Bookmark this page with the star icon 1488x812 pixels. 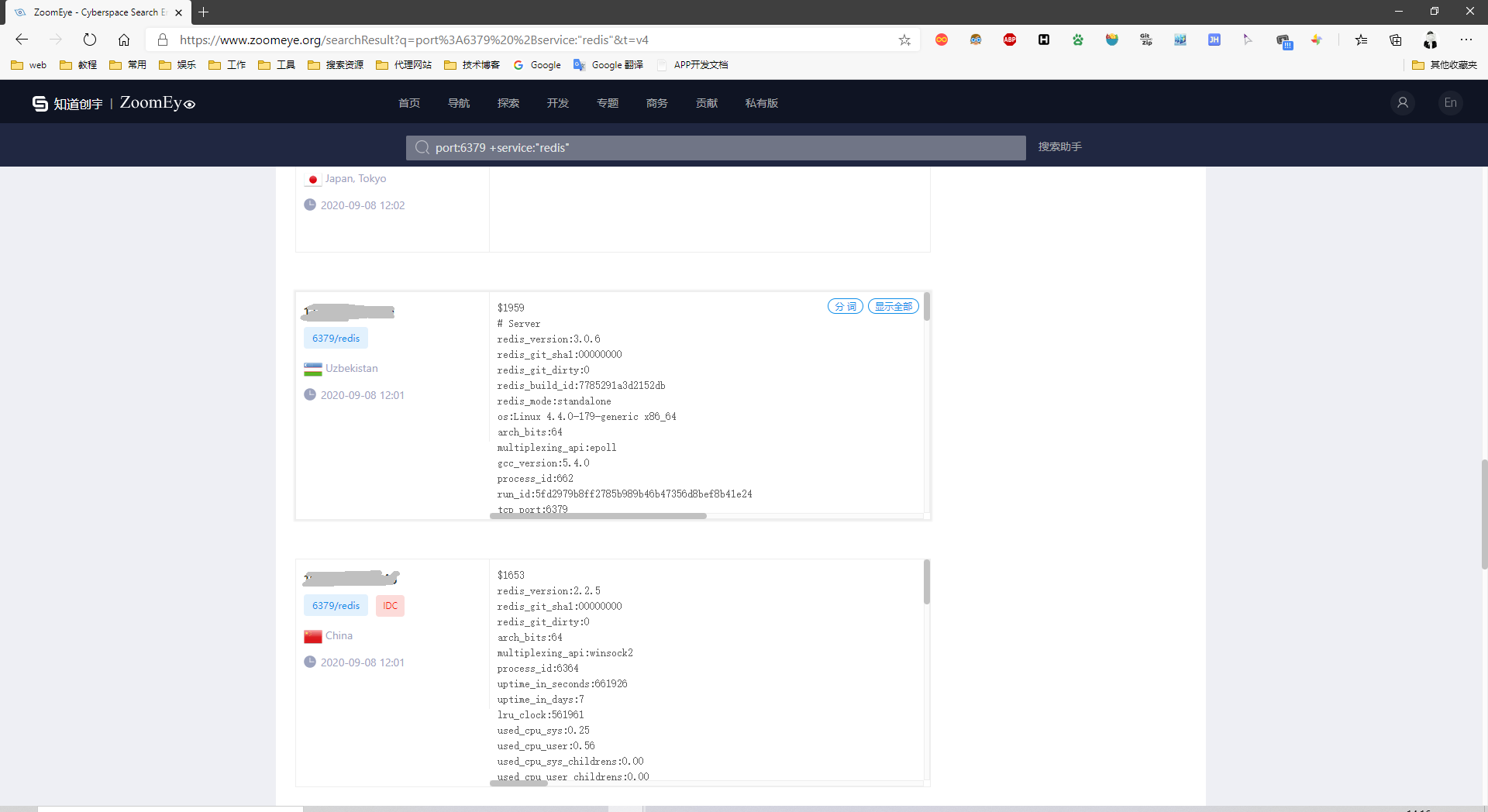point(904,40)
